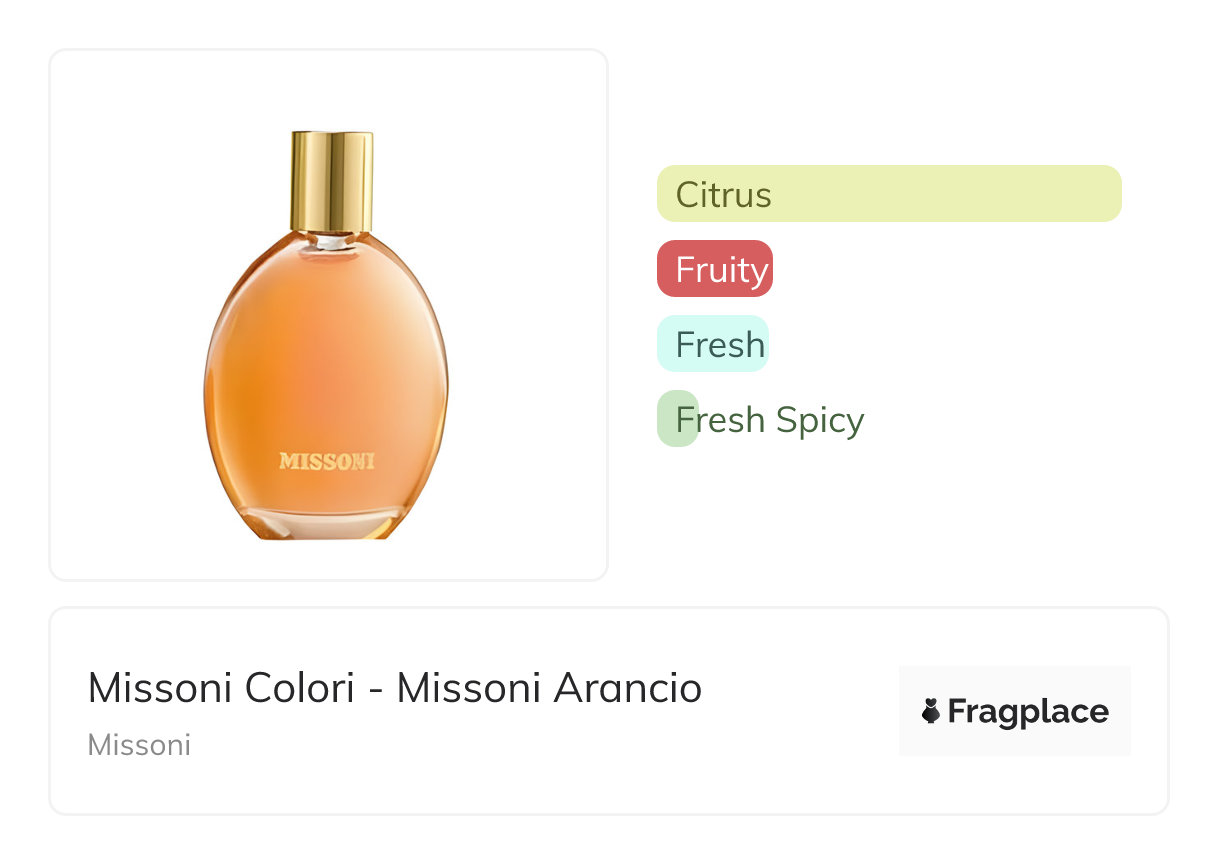Click the green Fresh Spicy swatch
The width and height of the screenshot is (1218, 864).
point(676,419)
